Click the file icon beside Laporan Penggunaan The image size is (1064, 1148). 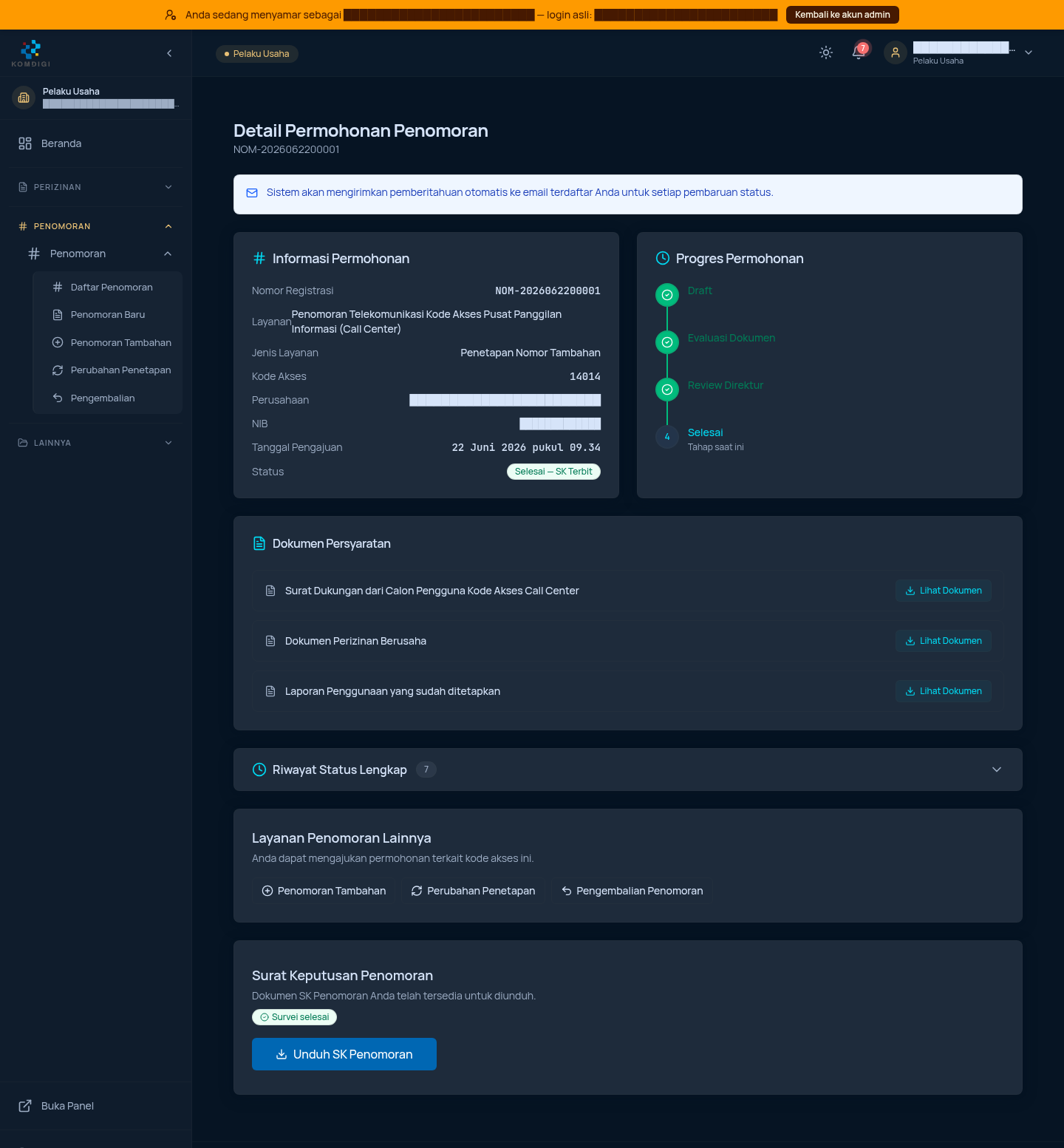pyautogui.click(x=270, y=691)
